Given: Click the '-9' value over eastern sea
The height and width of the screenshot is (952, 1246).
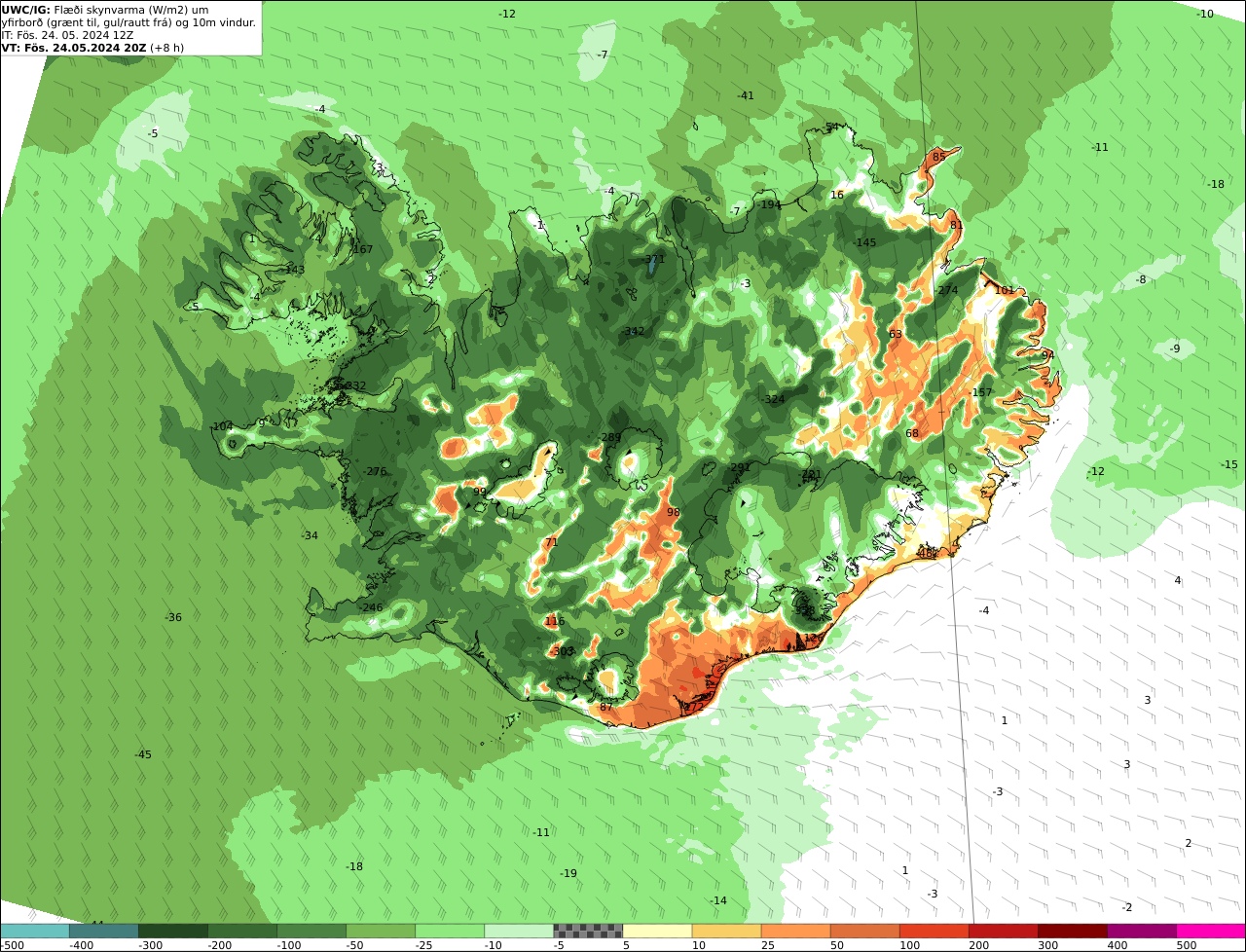Looking at the screenshot, I should pyautogui.click(x=1175, y=348).
